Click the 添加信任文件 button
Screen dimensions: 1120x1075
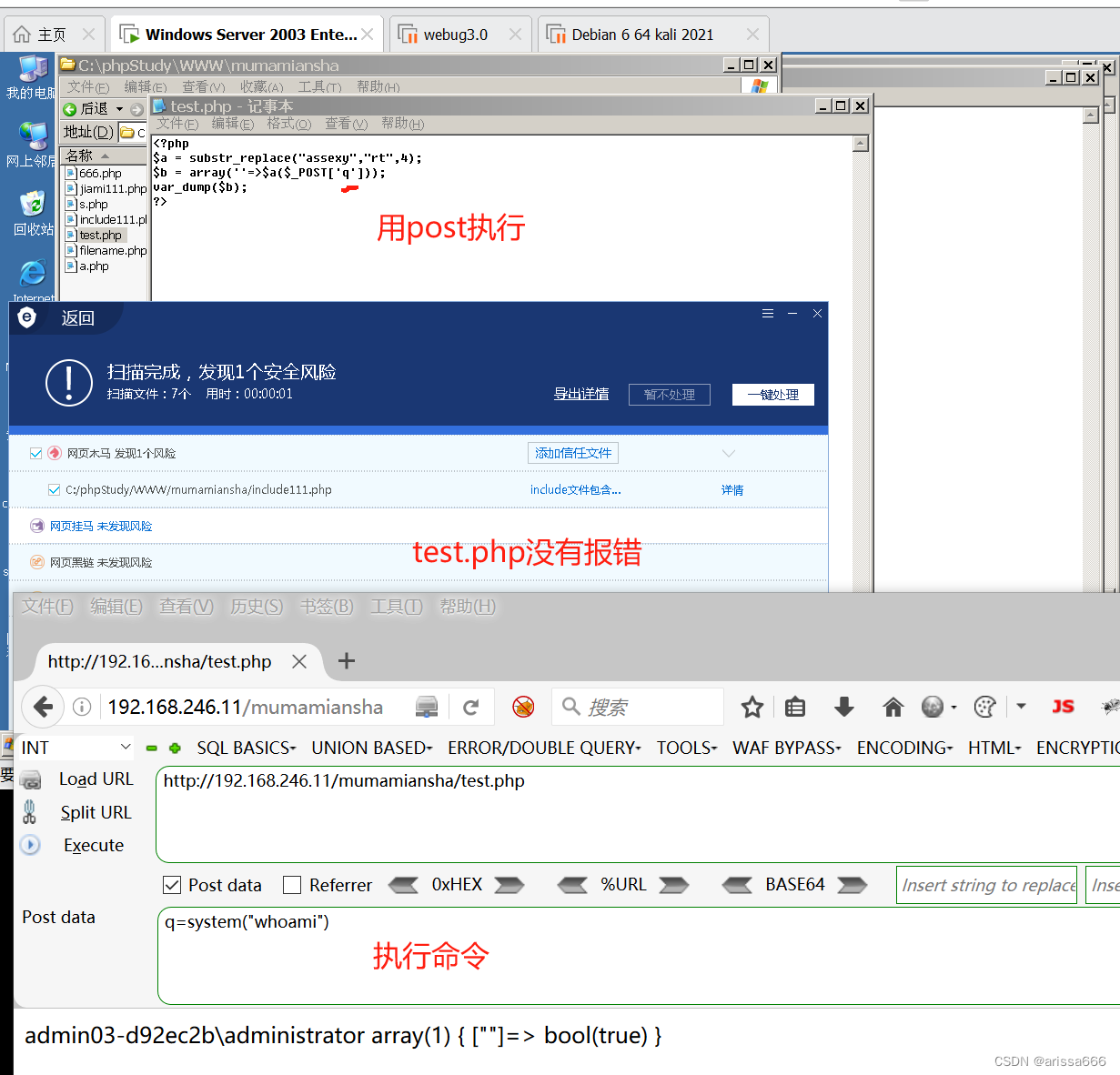[573, 453]
